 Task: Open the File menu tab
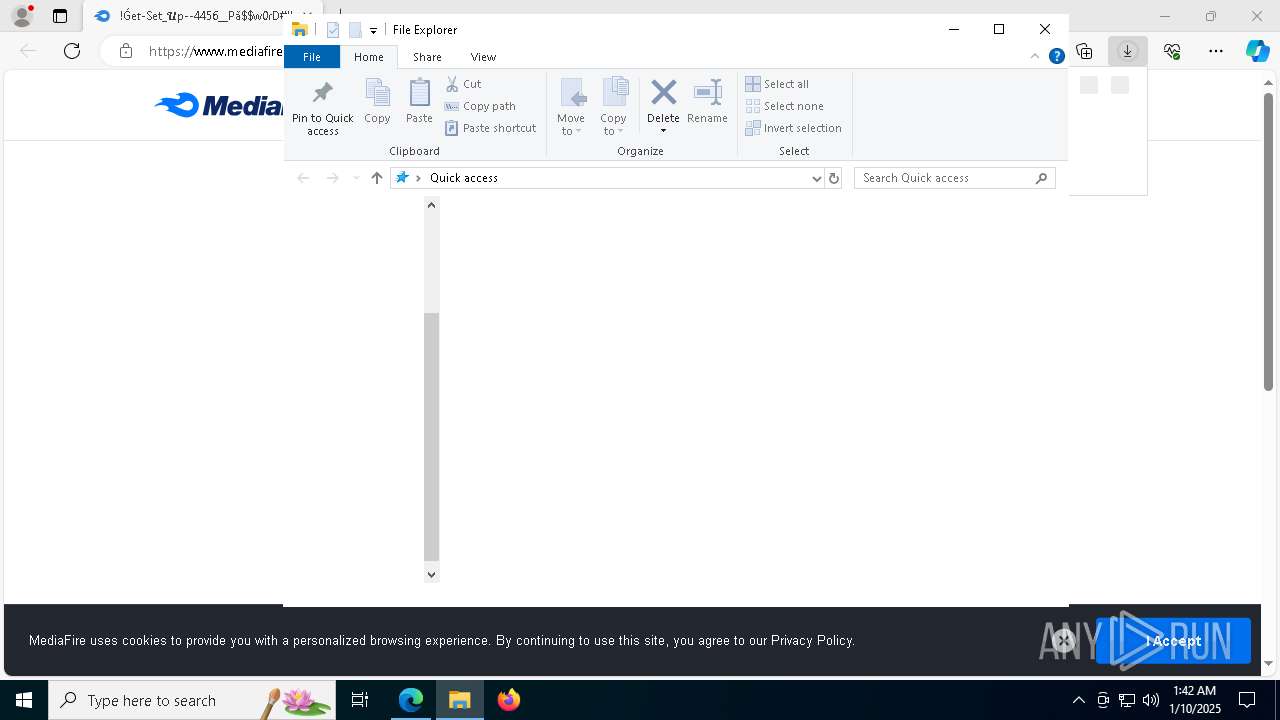312,57
